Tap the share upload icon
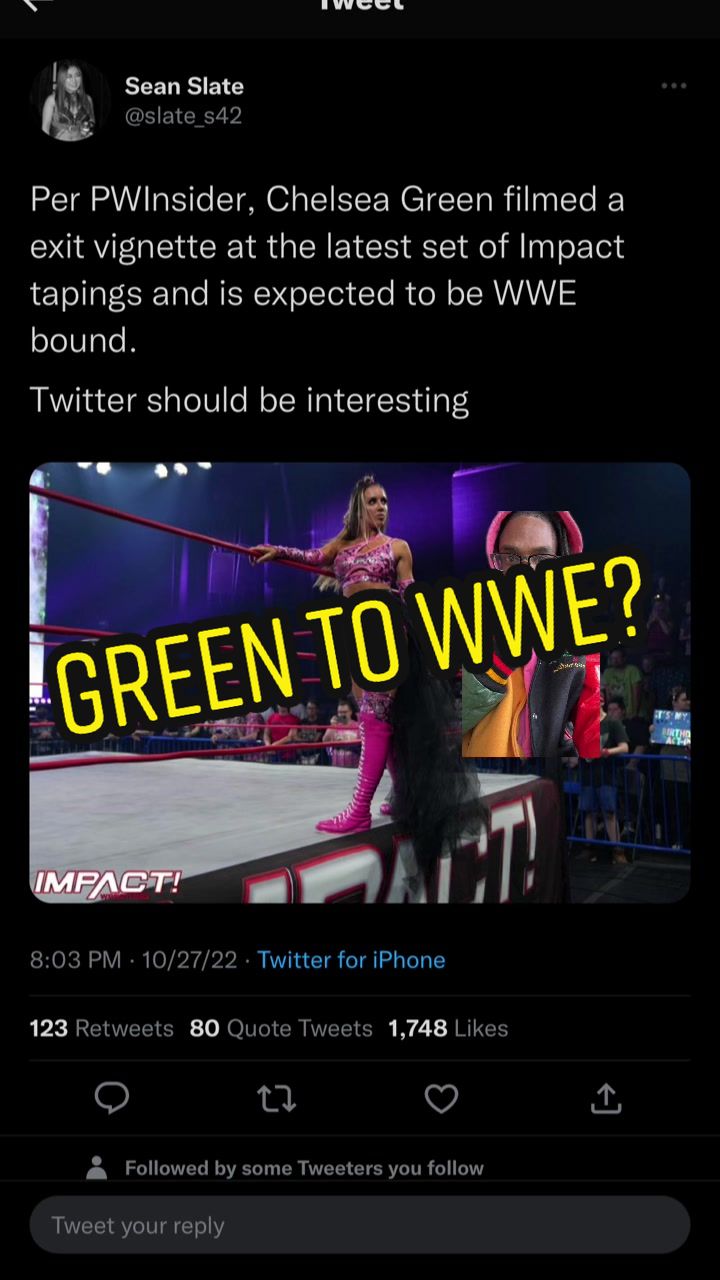 click(606, 1098)
